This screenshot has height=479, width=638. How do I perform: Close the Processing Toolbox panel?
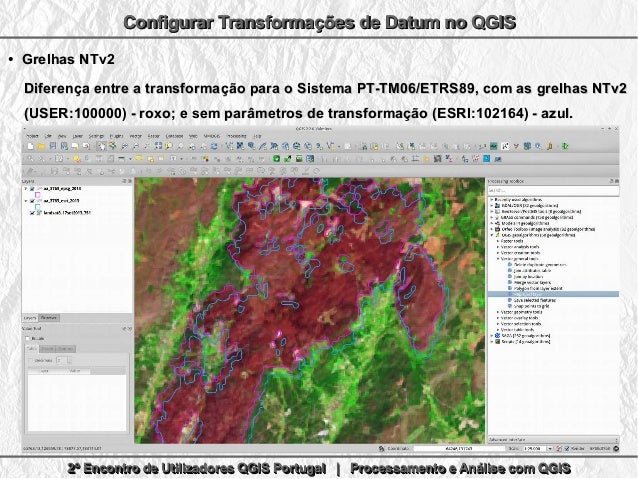[x=617, y=181]
